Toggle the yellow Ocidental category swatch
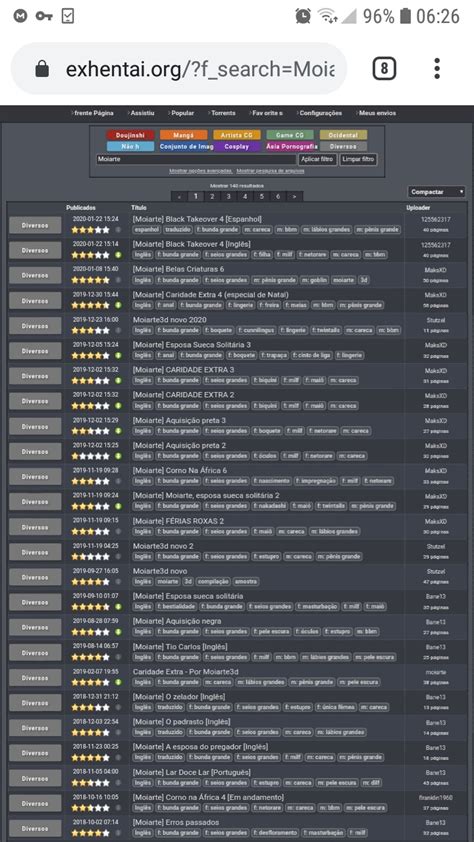The width and height of the screenshot is (474, 842). 344,135
